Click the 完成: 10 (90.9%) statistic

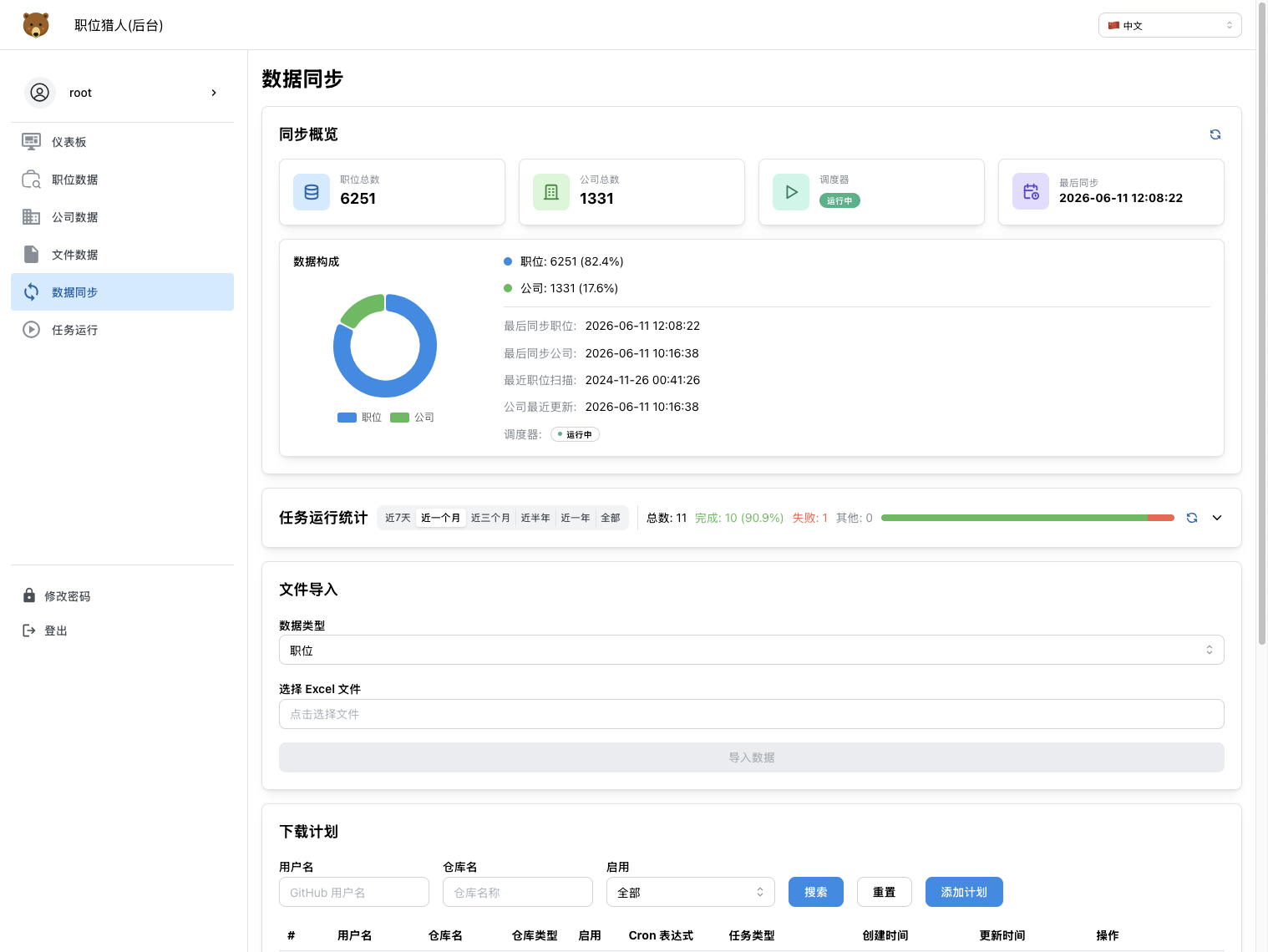coord(739,518)
